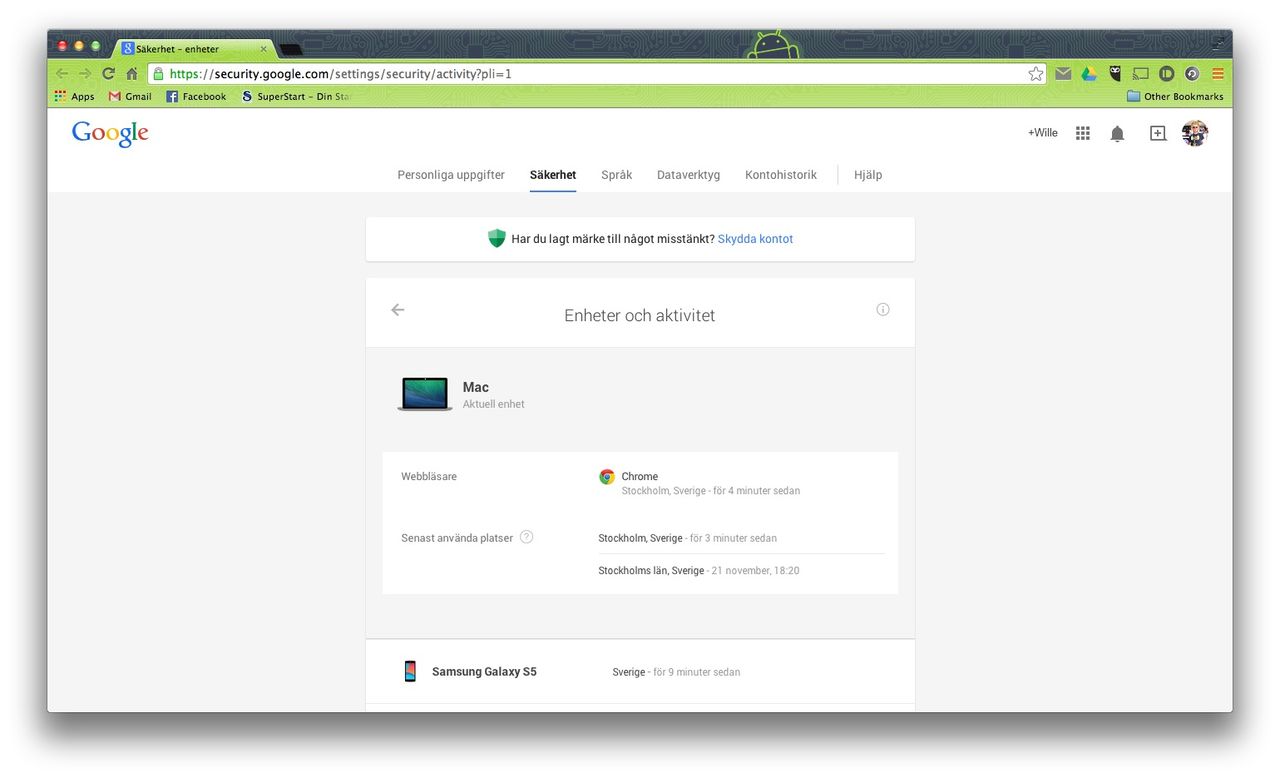This screenshot has height=778, width=1280.
Task: Go to the browser home page icon
Action: point(131,74)
